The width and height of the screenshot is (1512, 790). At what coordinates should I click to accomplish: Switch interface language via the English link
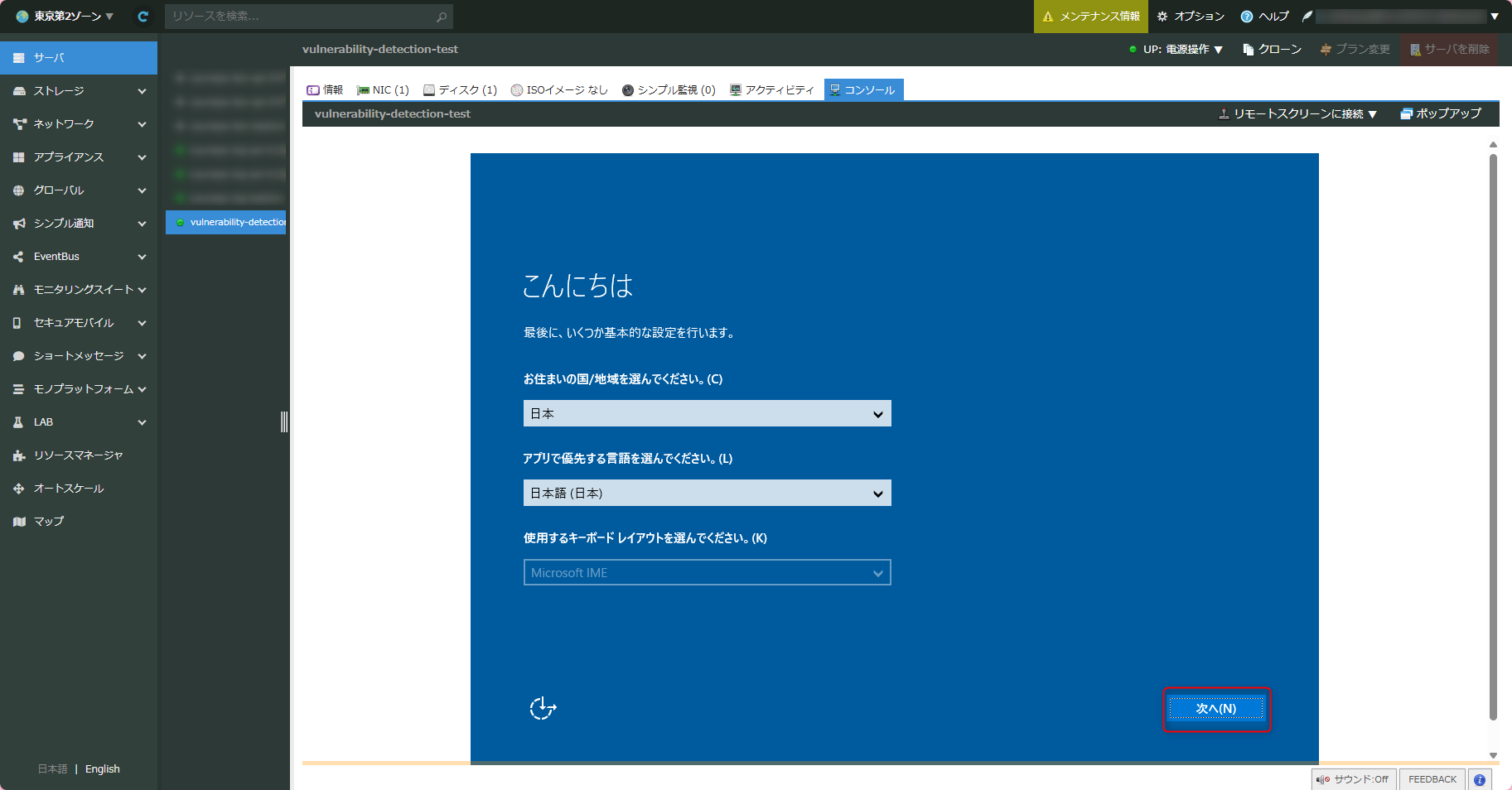(x=102, y=768)
